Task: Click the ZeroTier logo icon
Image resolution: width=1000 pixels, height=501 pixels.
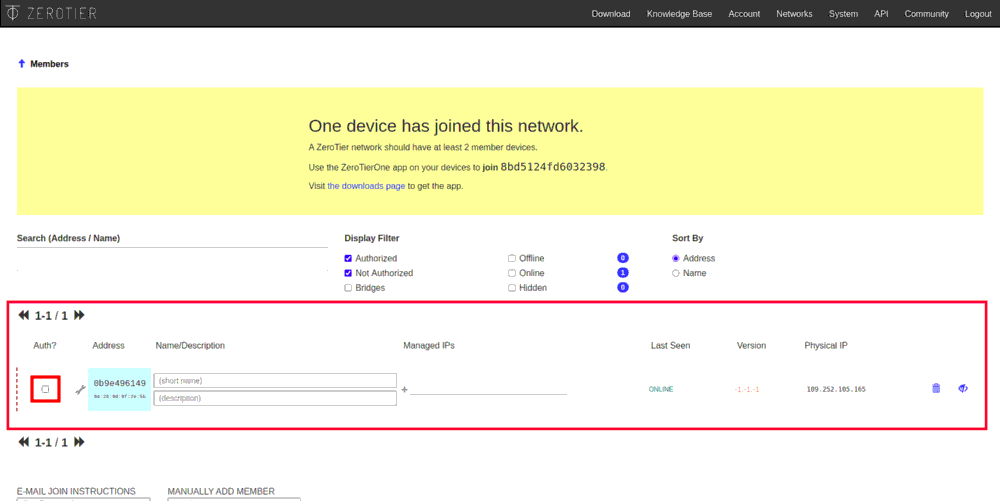Action: (x=10, y=13)
